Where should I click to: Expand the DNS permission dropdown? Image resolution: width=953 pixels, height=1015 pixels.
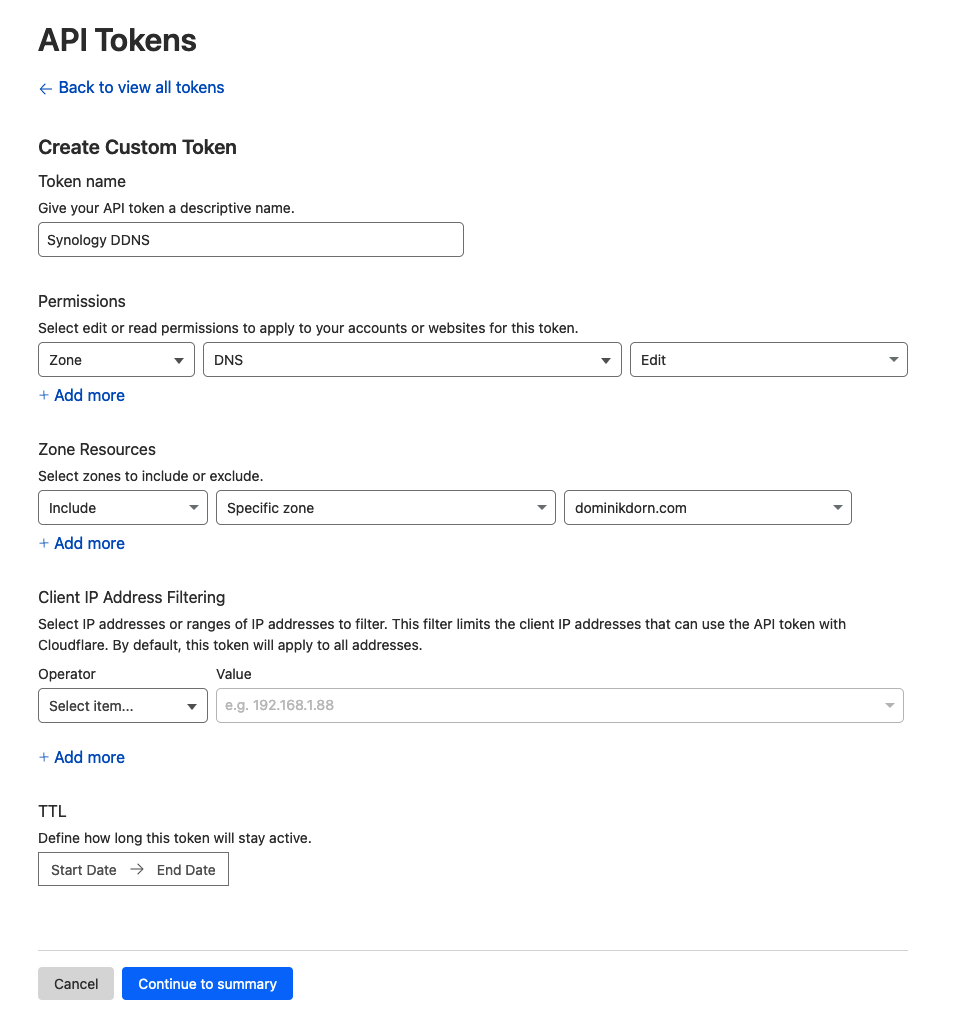pyautogui.click(x=411, y=360)
